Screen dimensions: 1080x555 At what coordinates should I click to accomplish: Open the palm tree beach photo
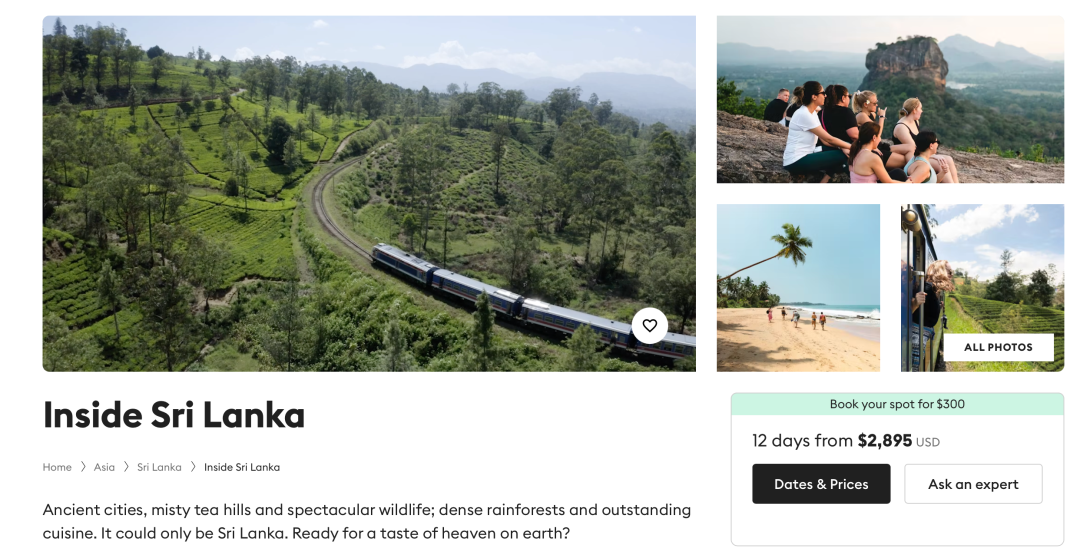pos(798,288)
